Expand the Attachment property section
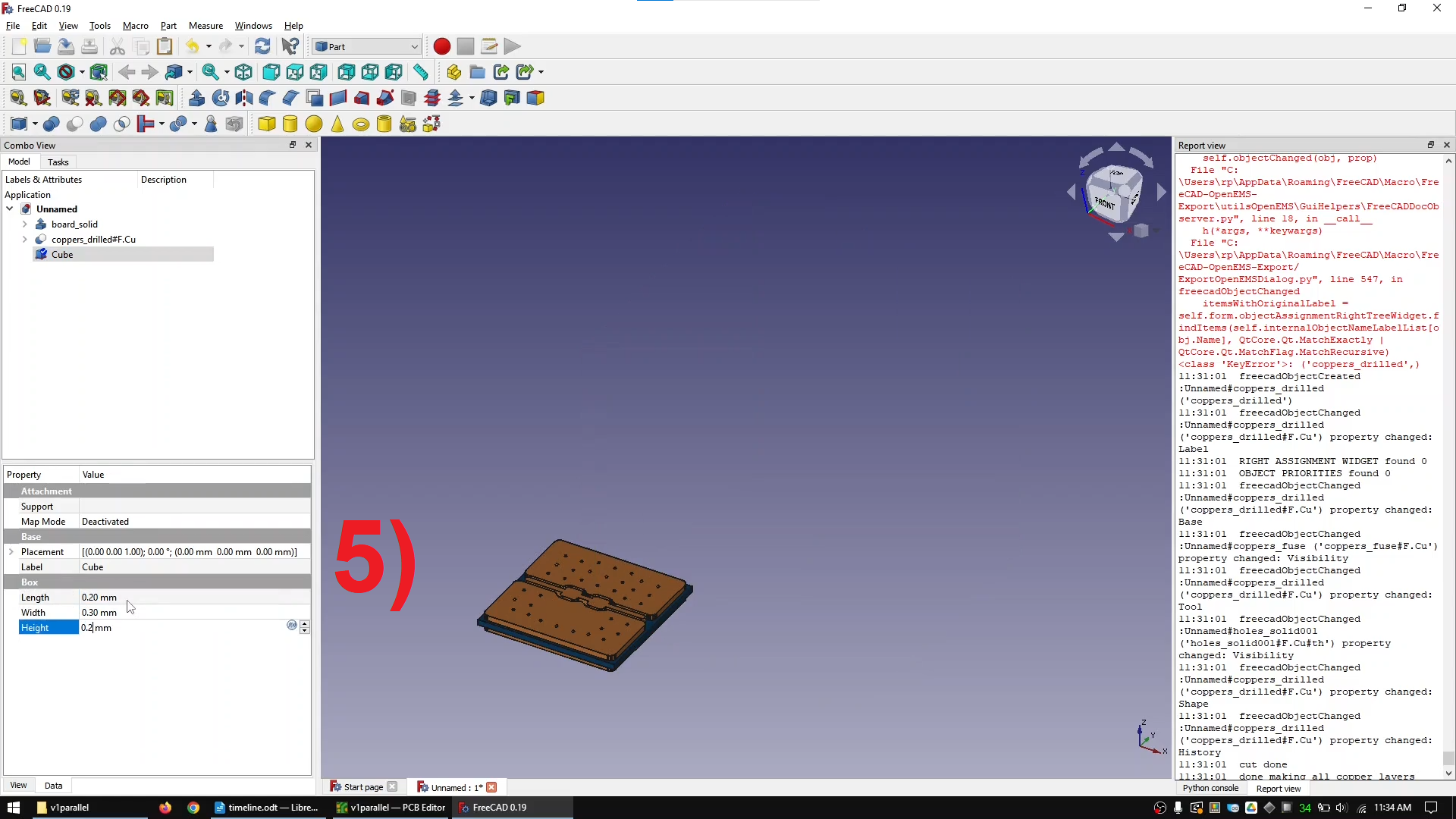1456x819 pixels. coord(46,490)
